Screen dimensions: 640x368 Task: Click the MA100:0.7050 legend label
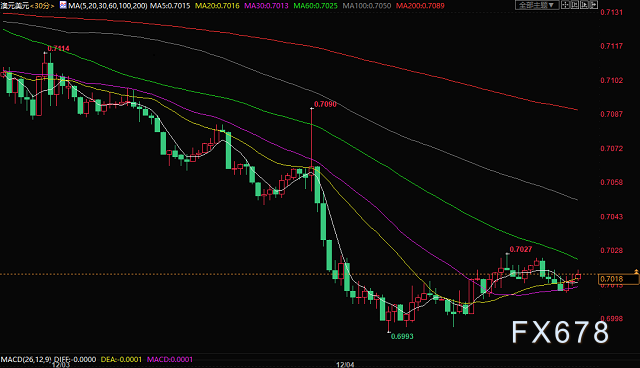(367, 6)
